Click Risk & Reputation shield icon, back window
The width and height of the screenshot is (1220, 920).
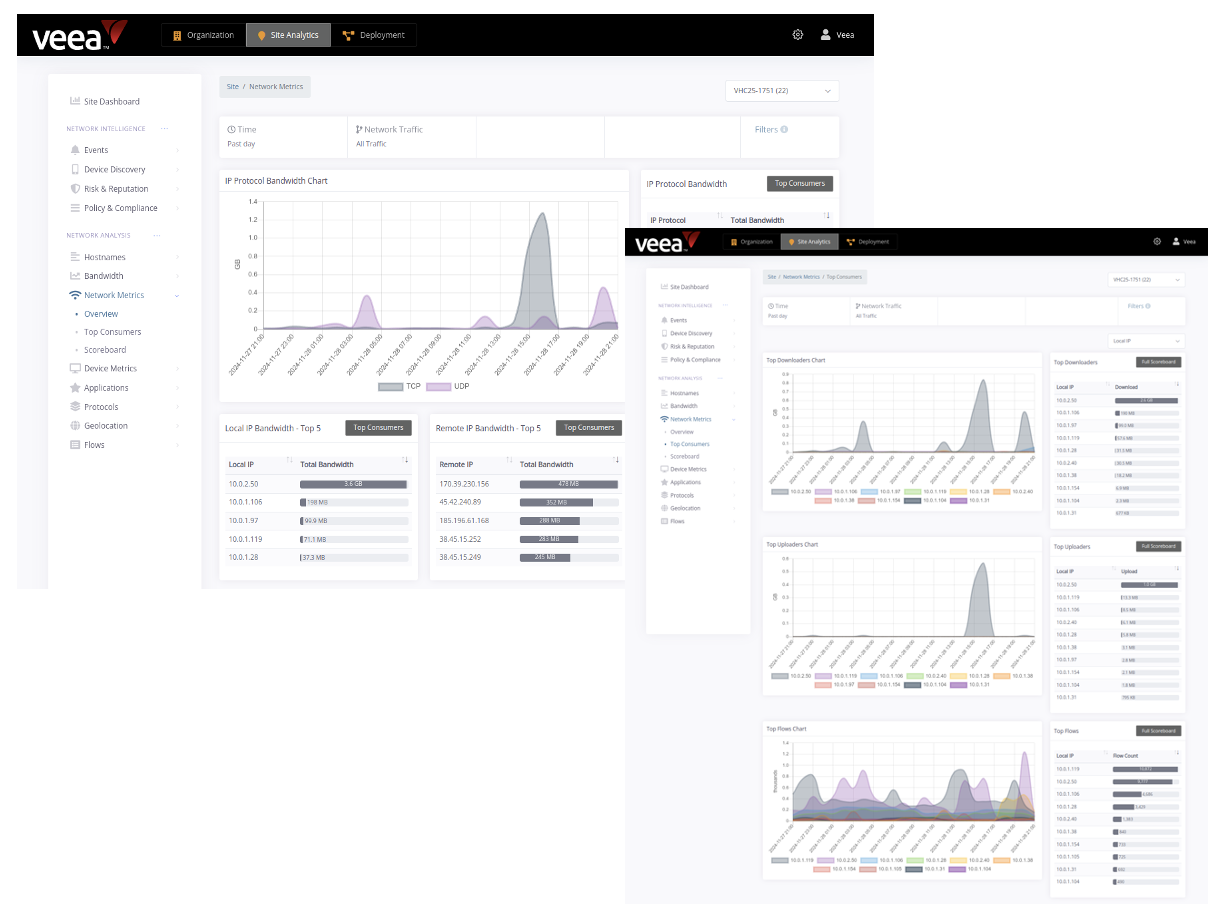pos(75,188)
